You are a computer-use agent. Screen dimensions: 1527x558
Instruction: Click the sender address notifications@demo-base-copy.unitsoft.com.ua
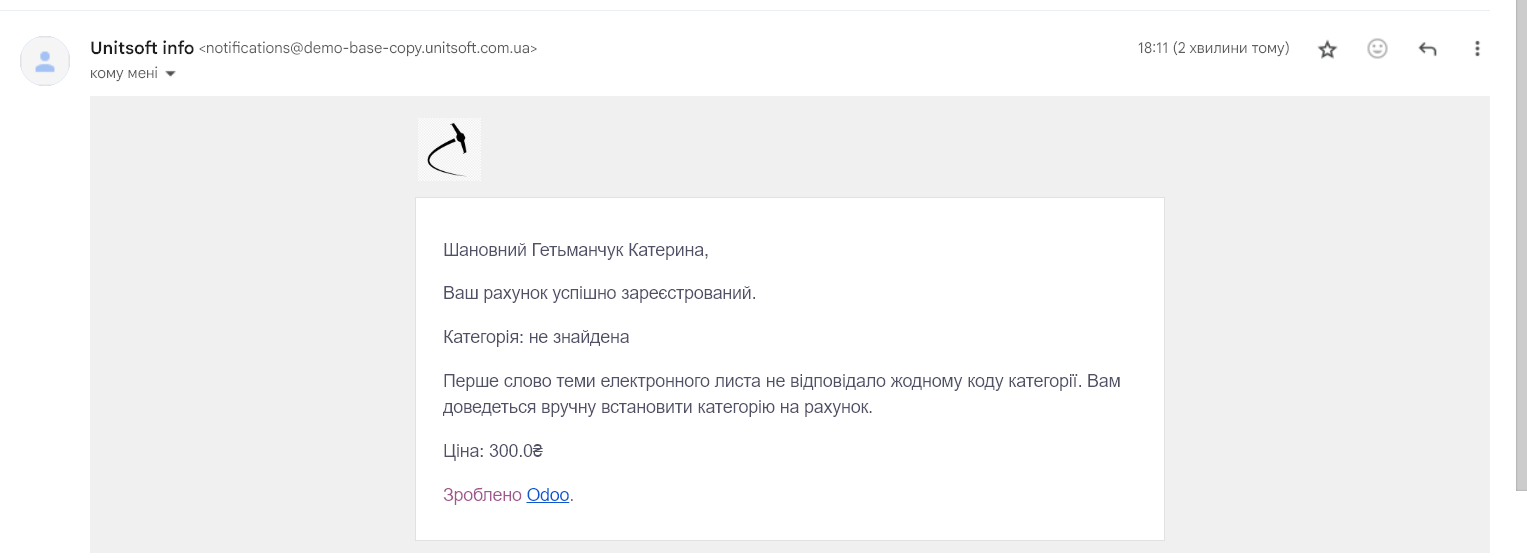(x=368, y=48)
